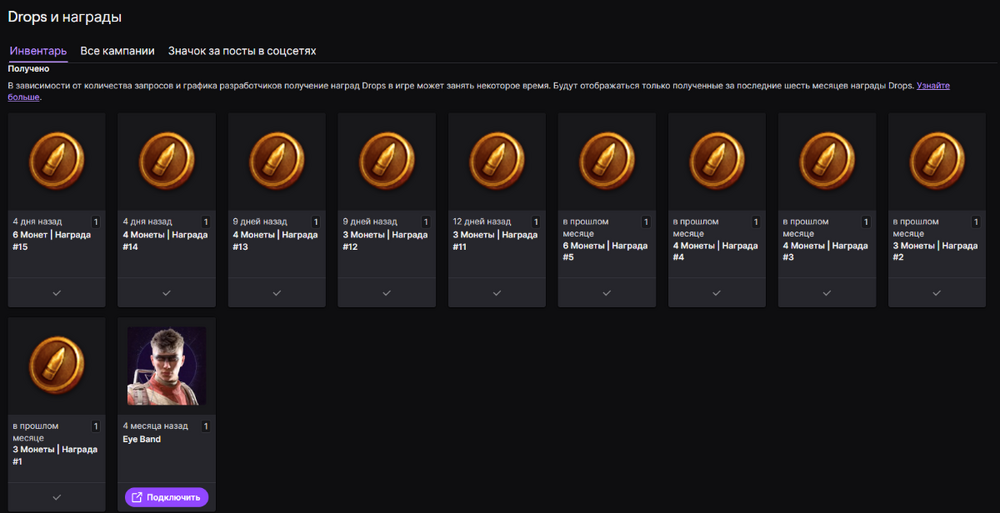1000x513 pixels.
Task: Click the coin icon of Награда #13
Action: 277,161
